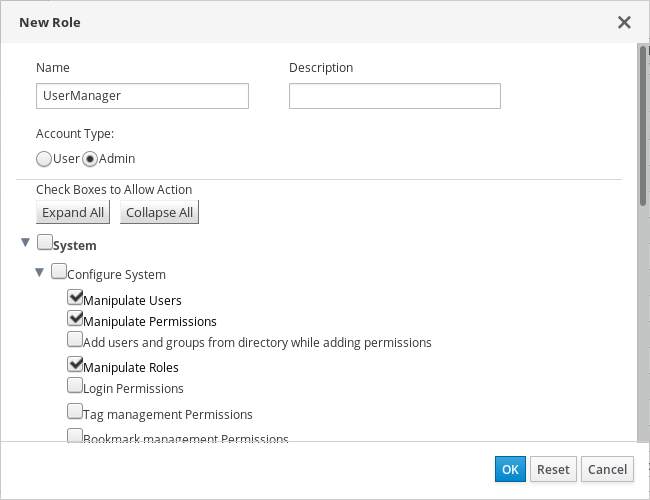Enable Tag management Permissions
This screenshot has width=650, height=500.
pos(75,411)
